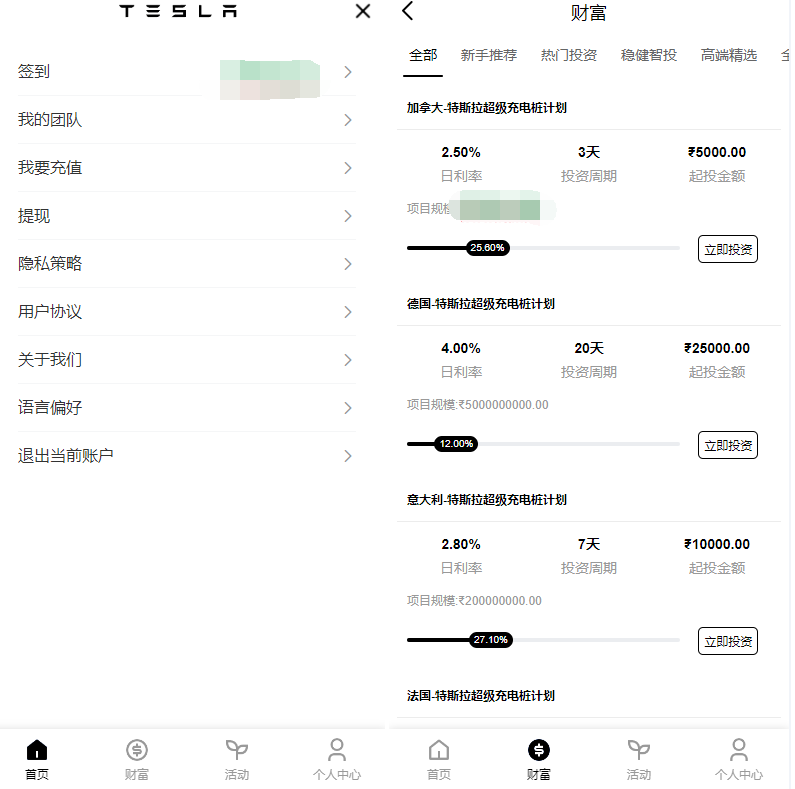Click the TESLA logo at top

pyautogui.click(x=178, y=11)
